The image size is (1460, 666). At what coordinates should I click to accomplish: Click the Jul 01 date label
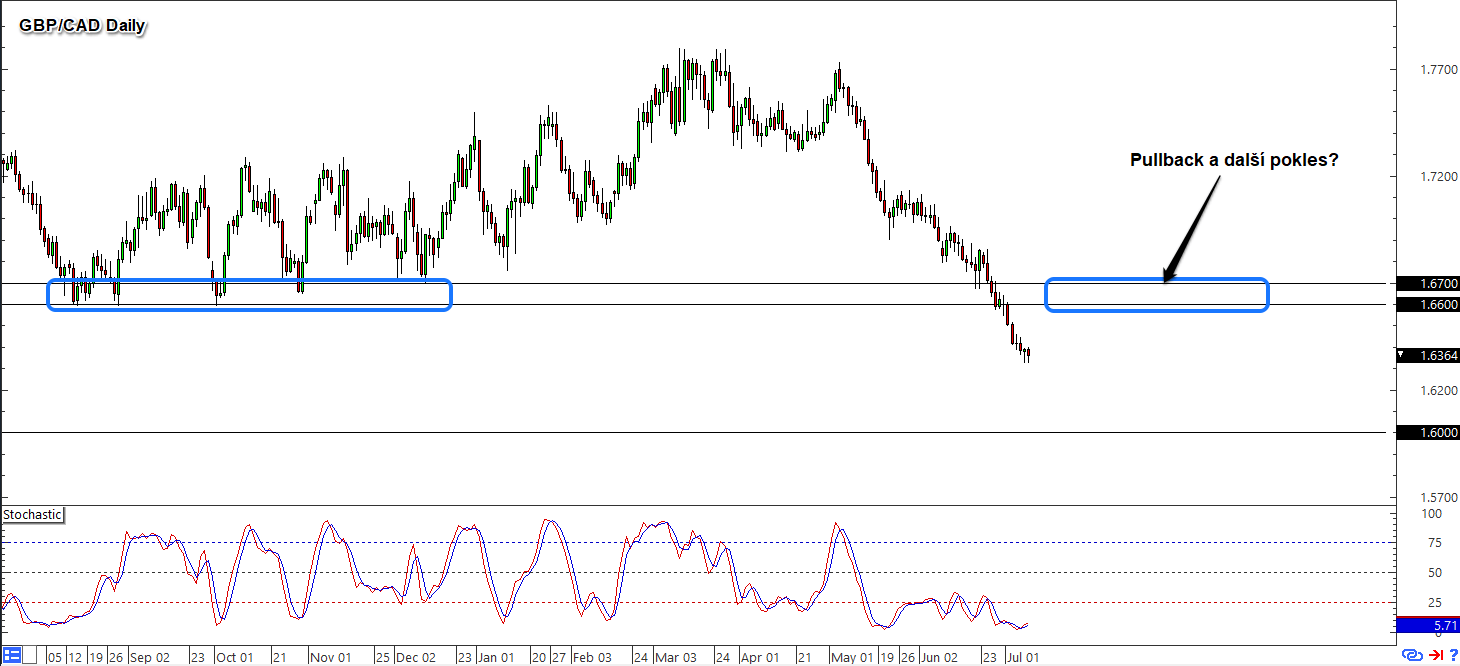tap(1023, 658)
